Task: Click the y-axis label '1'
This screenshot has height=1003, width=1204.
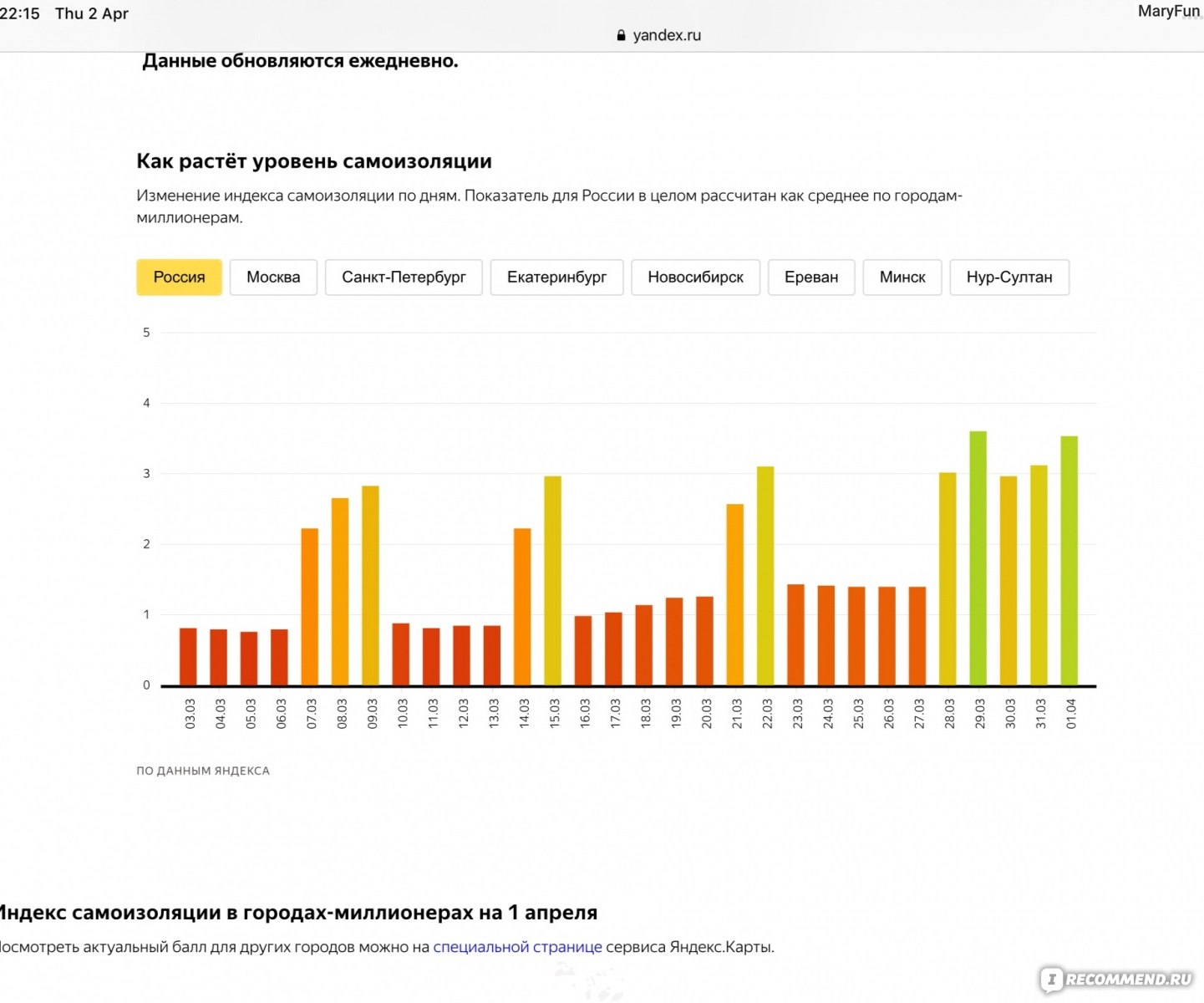Action: (146, 614)
